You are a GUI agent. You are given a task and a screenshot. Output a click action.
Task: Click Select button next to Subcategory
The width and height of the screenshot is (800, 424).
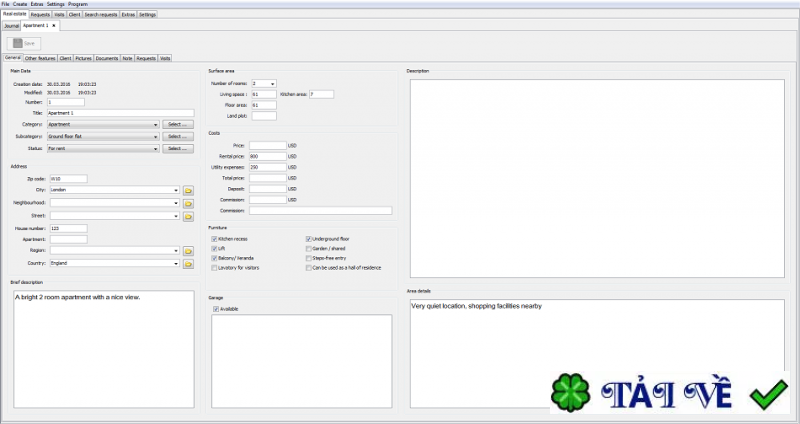(178, 137)
